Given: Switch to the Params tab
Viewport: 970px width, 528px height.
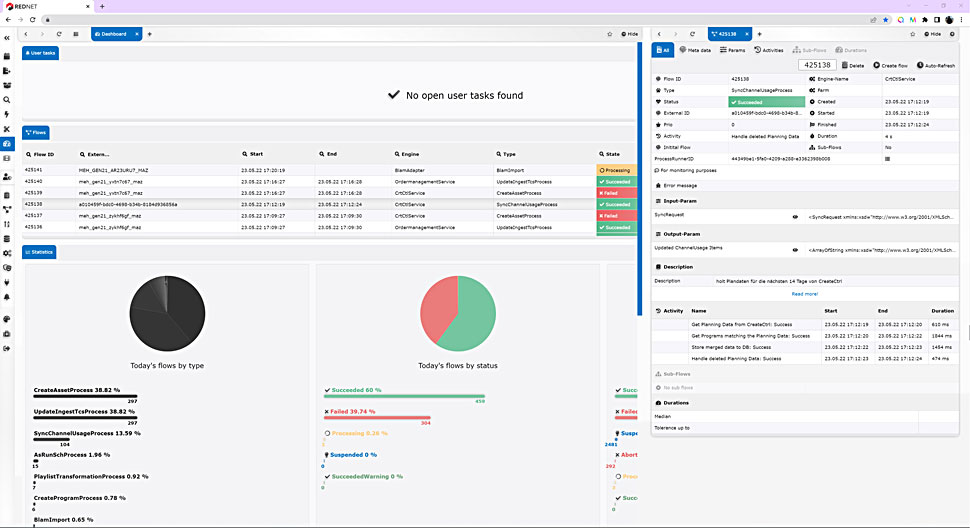Looking at the screenshot, I should click(732, 50).
